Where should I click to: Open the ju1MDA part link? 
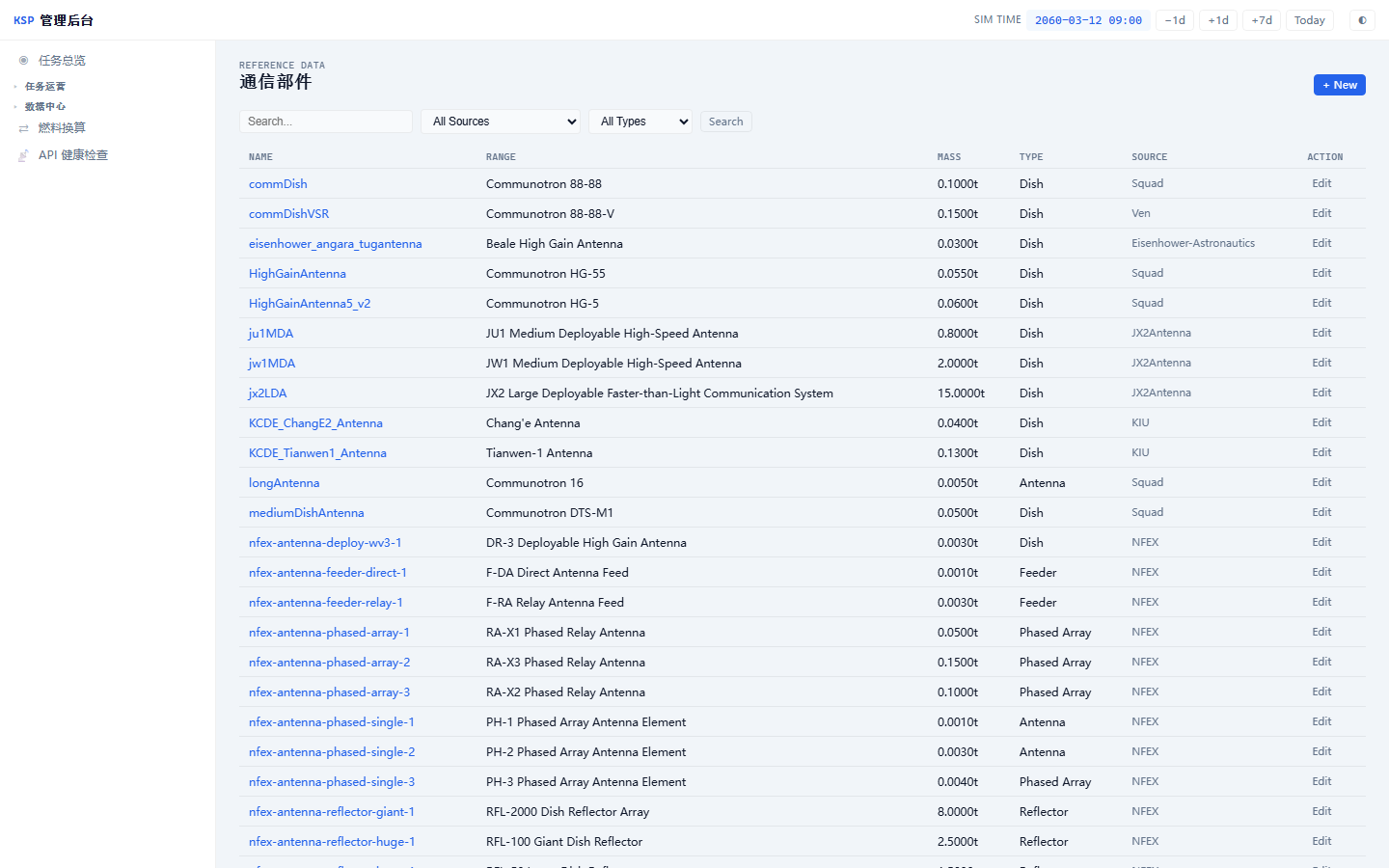point(271,333)
